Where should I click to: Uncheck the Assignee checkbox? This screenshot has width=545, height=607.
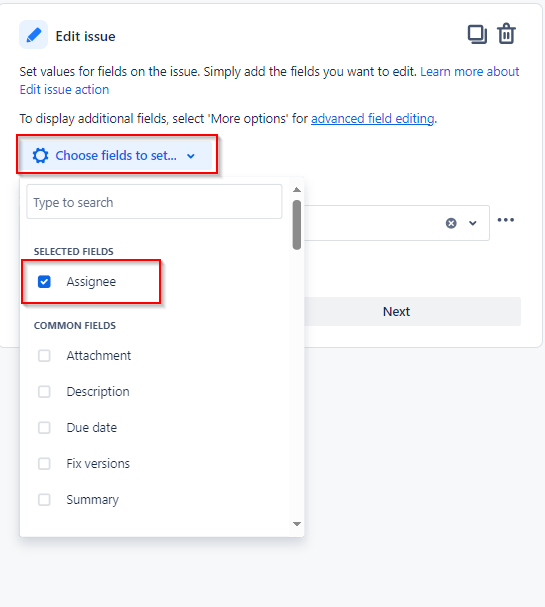point(44,281)
